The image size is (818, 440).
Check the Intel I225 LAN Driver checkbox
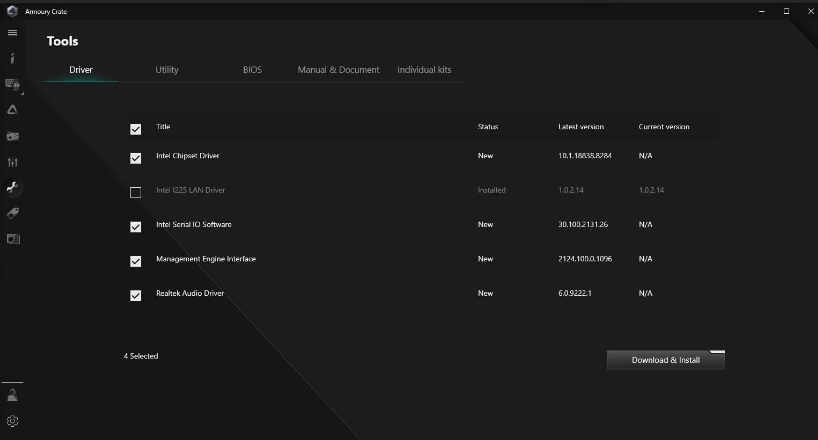(x=136, y=192)
